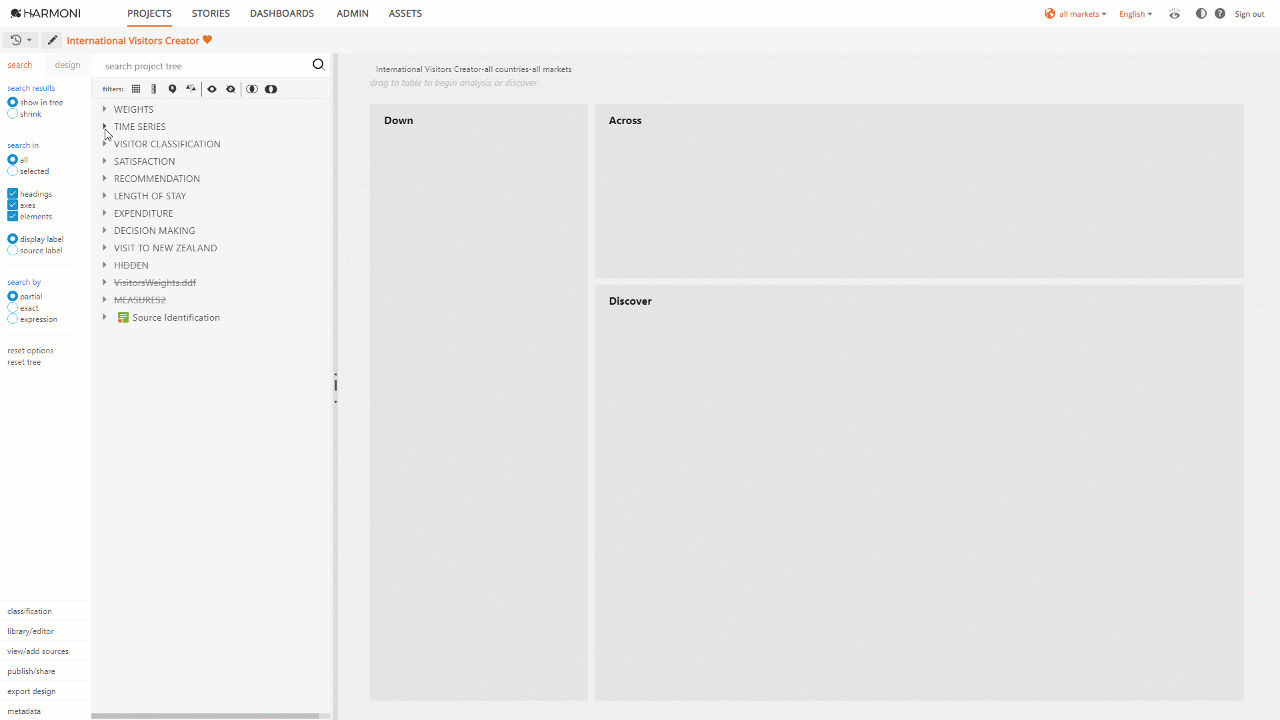This screenshot has width=1280, height=720.
Task: Select the source label radio button
Action: 13,250
